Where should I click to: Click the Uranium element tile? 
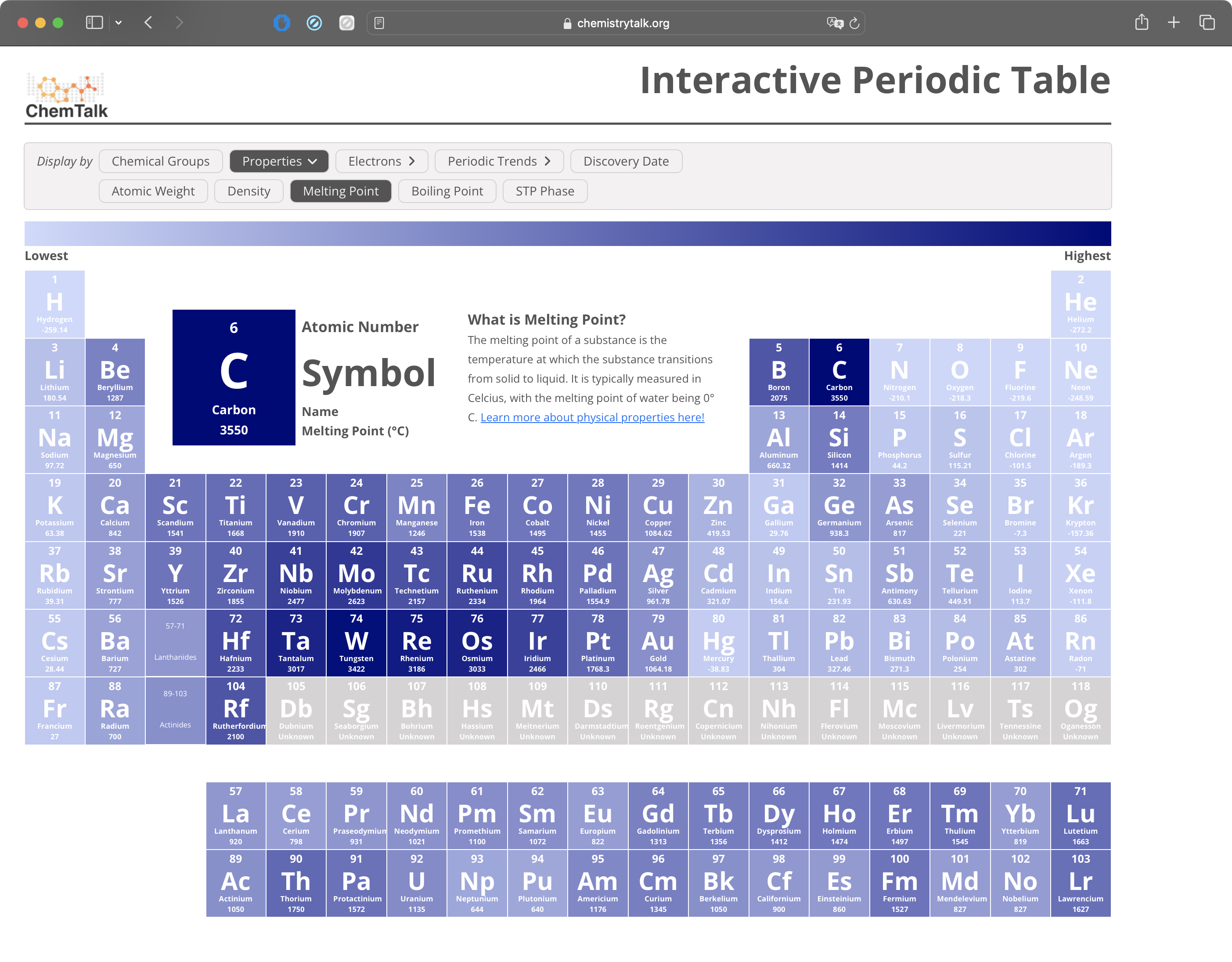point(417,883)
